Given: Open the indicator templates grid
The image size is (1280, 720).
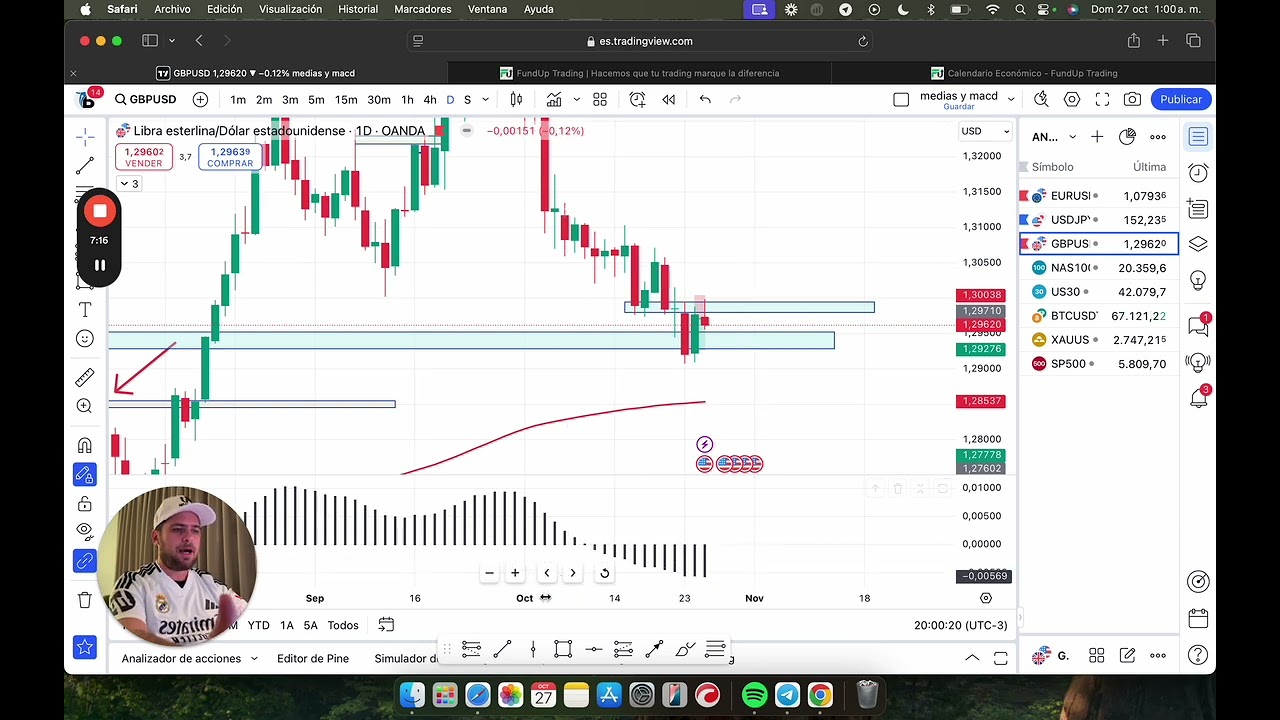Looking at the screenshot, I should click(x=600, y=99).
